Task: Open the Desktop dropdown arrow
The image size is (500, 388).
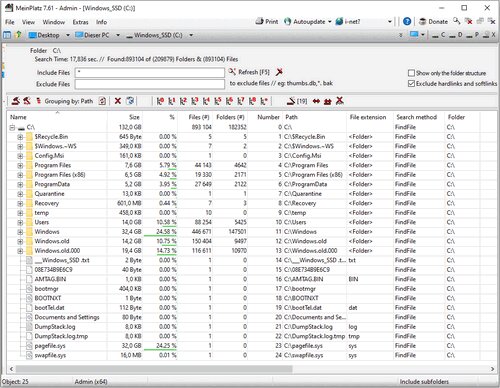Action: pos(68,35)
